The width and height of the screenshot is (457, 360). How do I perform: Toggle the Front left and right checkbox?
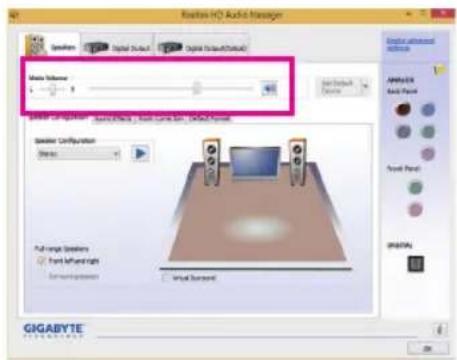pyautogui.click(x=41, y=261)
